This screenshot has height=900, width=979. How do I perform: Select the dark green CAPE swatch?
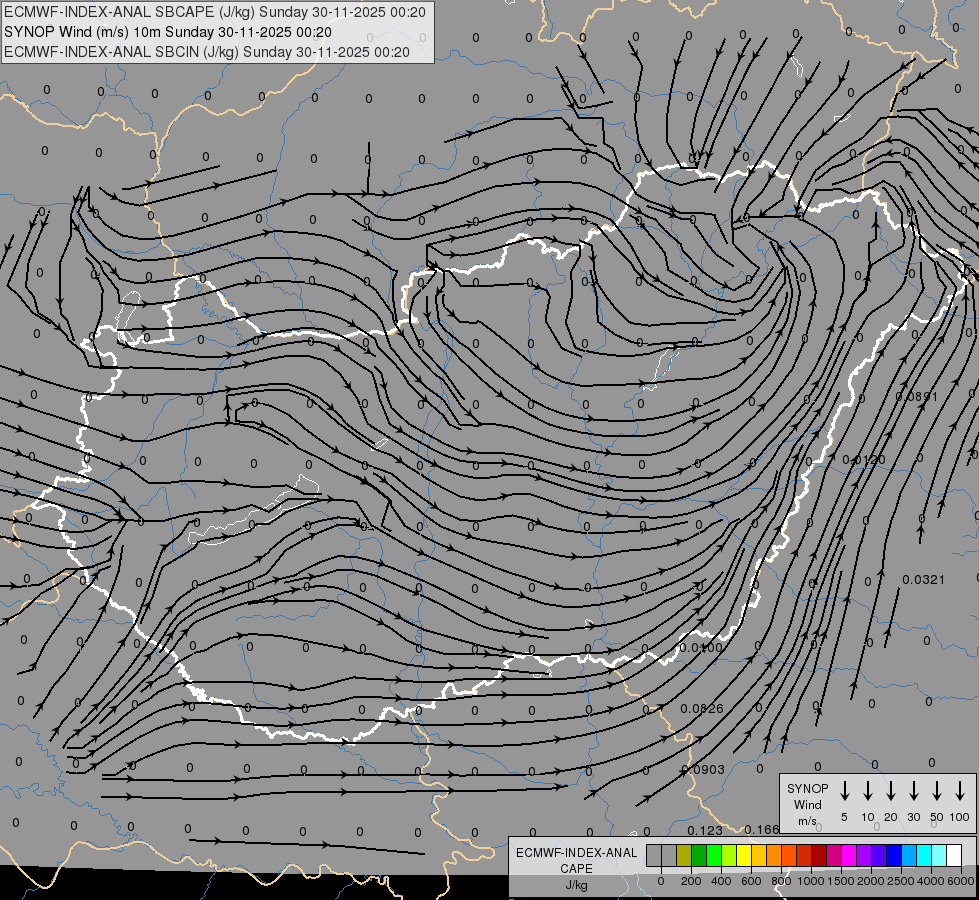(x=699, y=855)
